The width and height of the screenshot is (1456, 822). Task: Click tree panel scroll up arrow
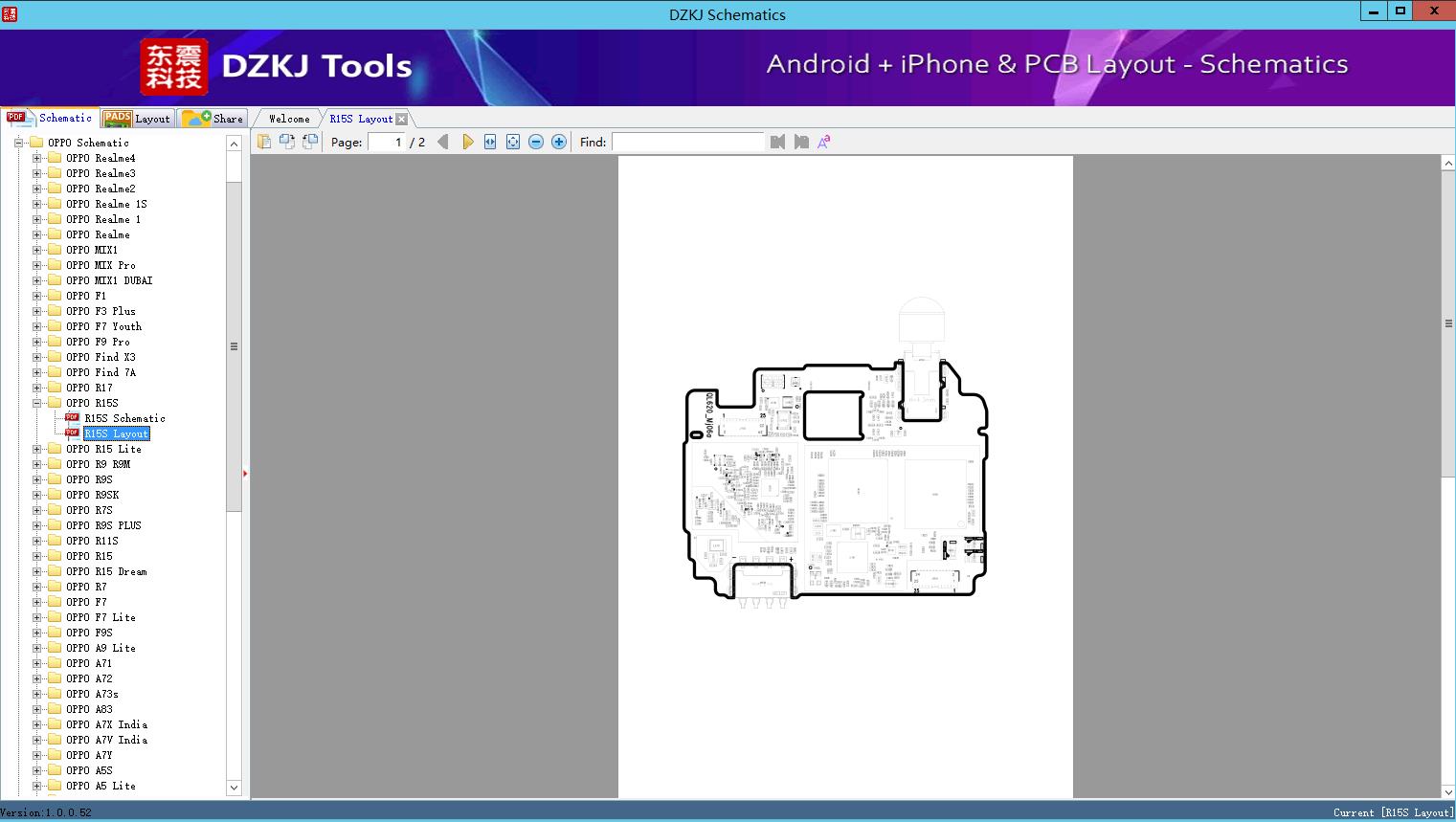click(234, 144)
